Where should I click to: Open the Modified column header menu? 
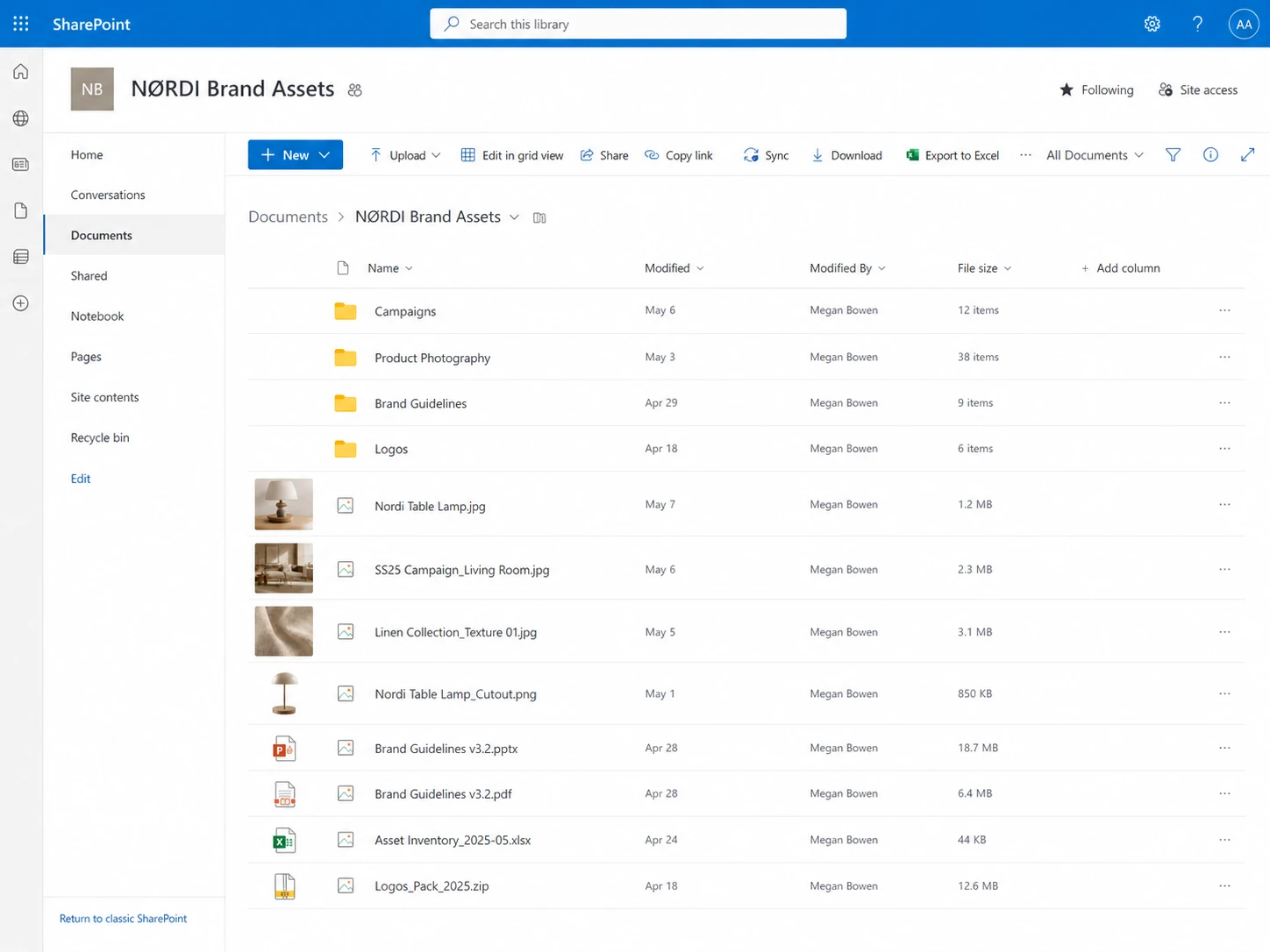pos(674,268)
